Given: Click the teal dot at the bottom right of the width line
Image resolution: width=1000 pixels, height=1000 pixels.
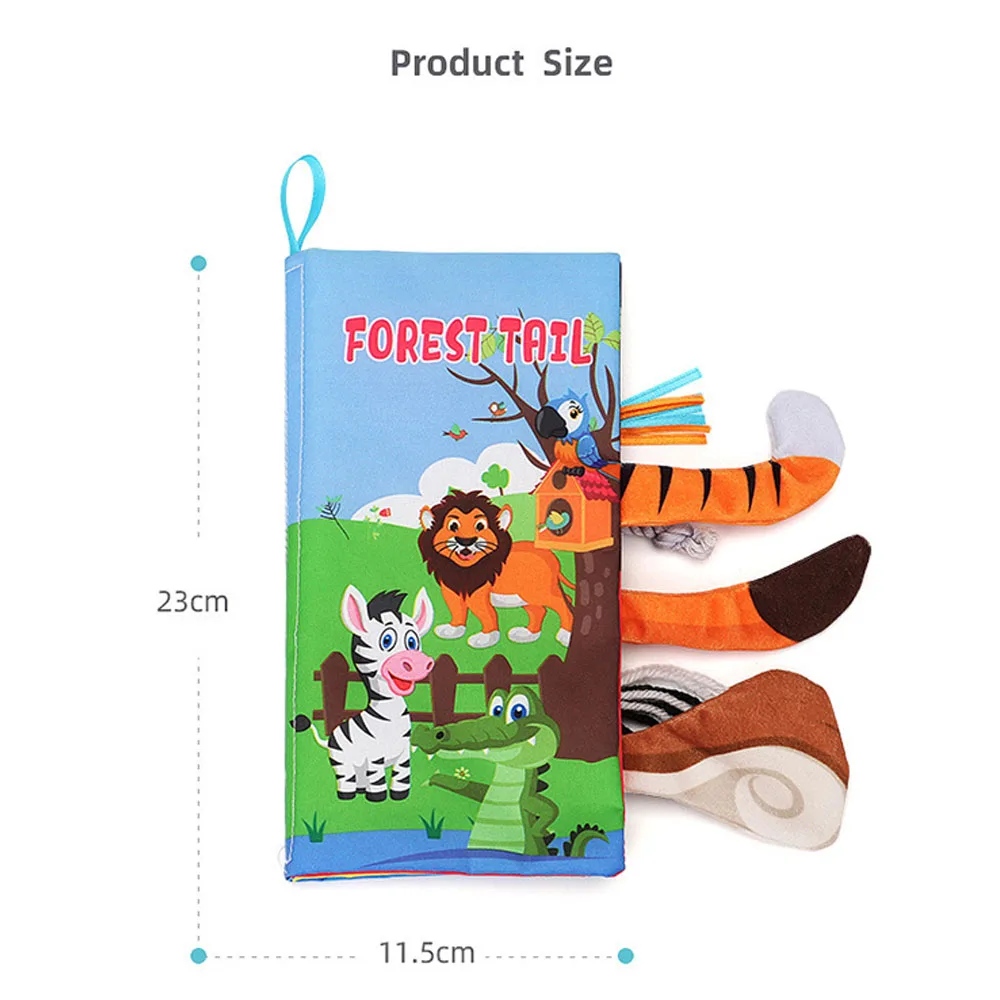Looking at the screenshot, I should coord(626,955).
